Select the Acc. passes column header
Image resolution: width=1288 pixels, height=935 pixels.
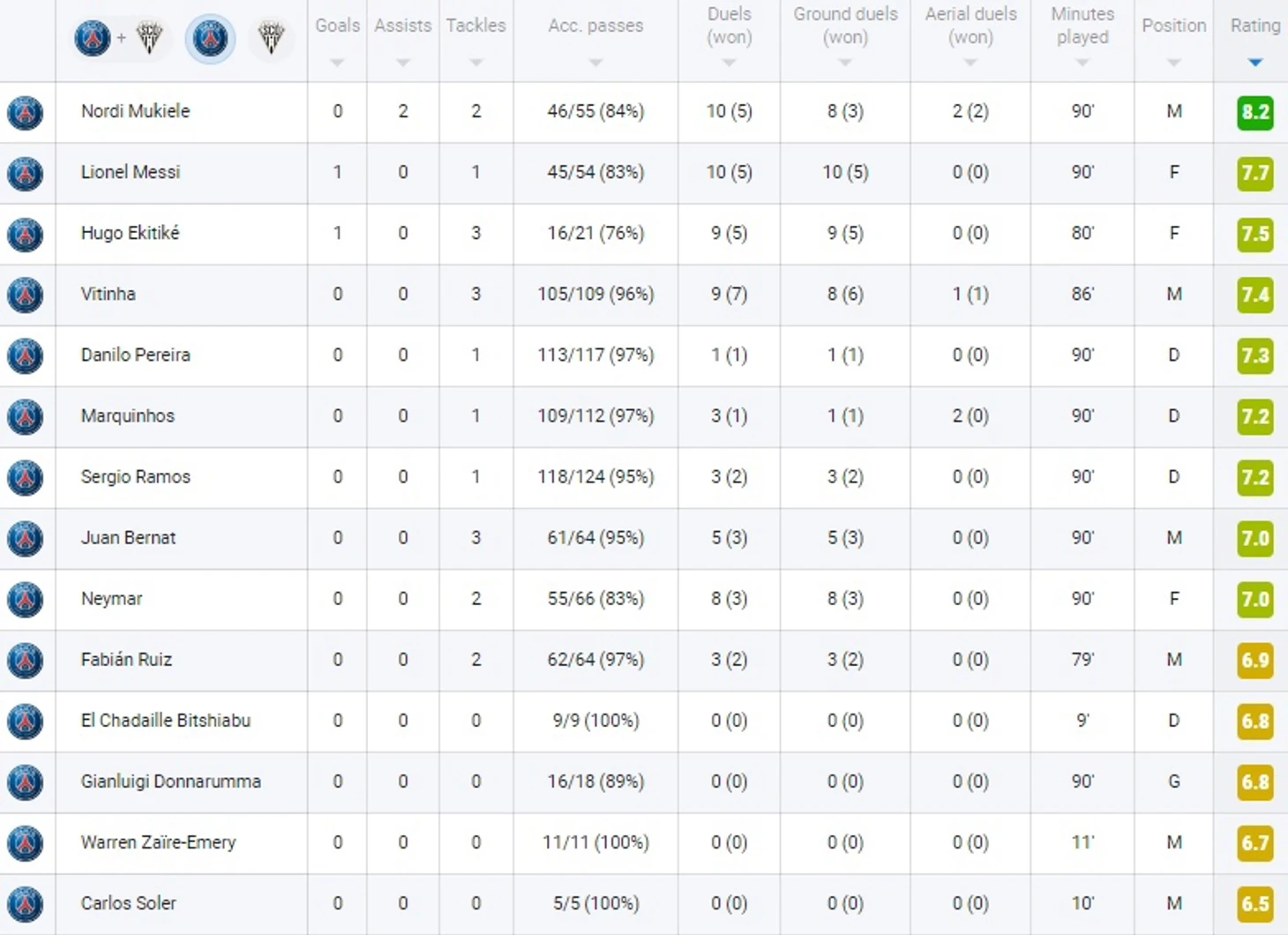point(595,26)
